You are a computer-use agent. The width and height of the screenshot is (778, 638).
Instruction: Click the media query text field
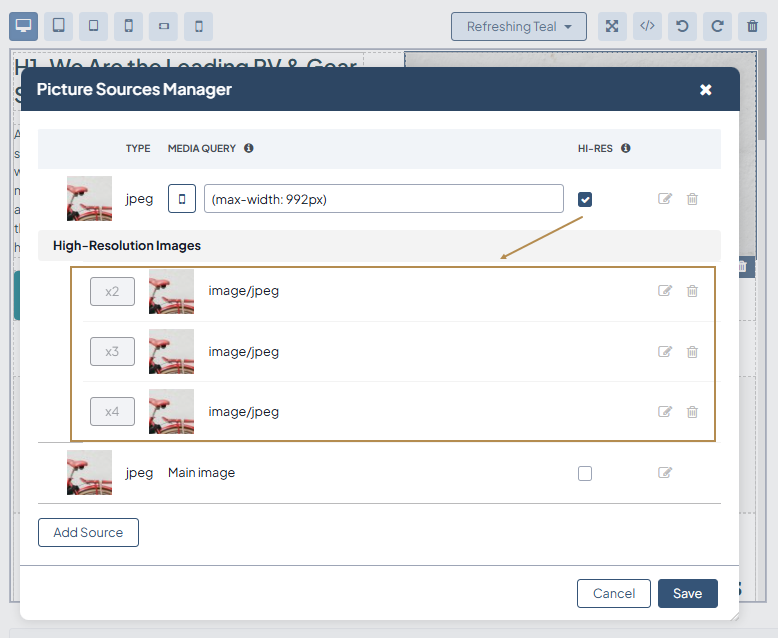(x=384, y=199)
